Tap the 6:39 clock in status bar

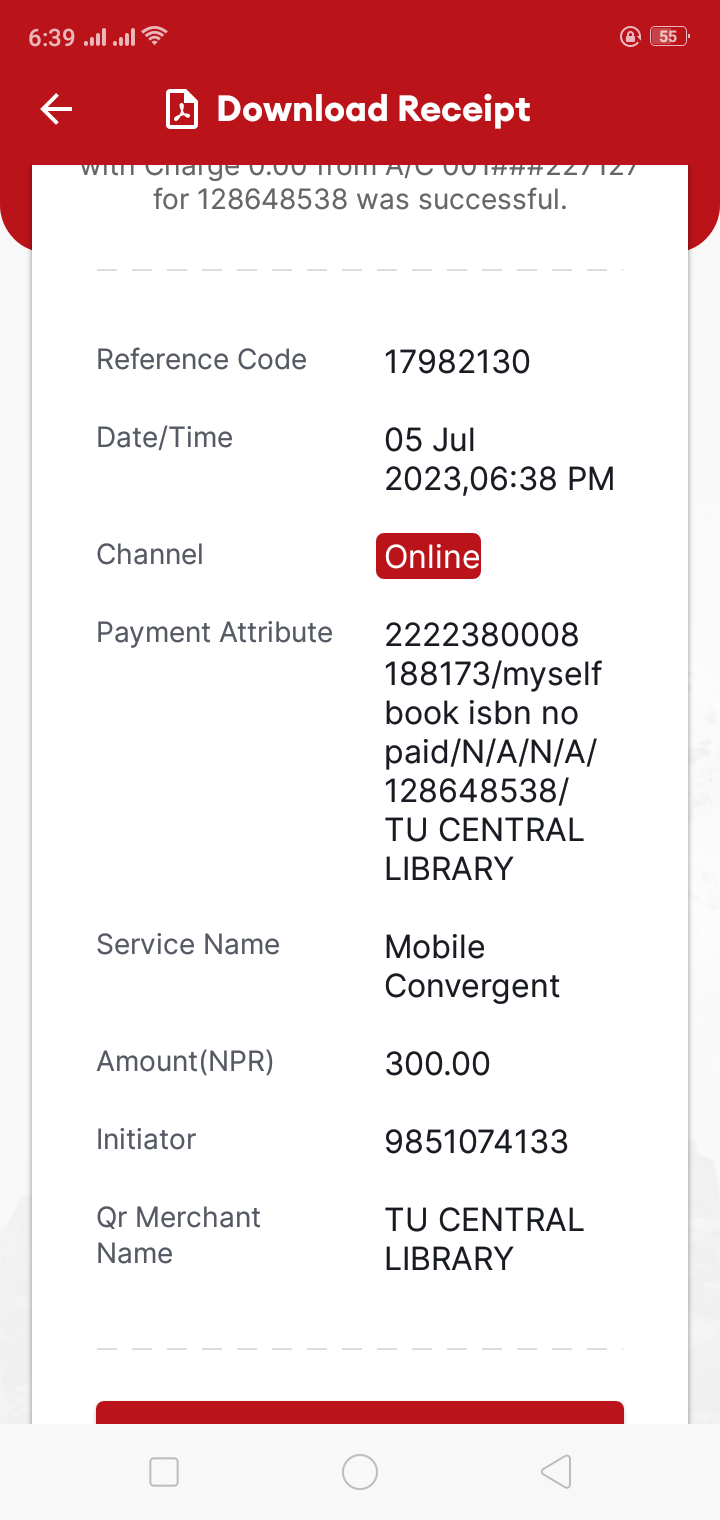pyautogui.click(x=52, y=37)
